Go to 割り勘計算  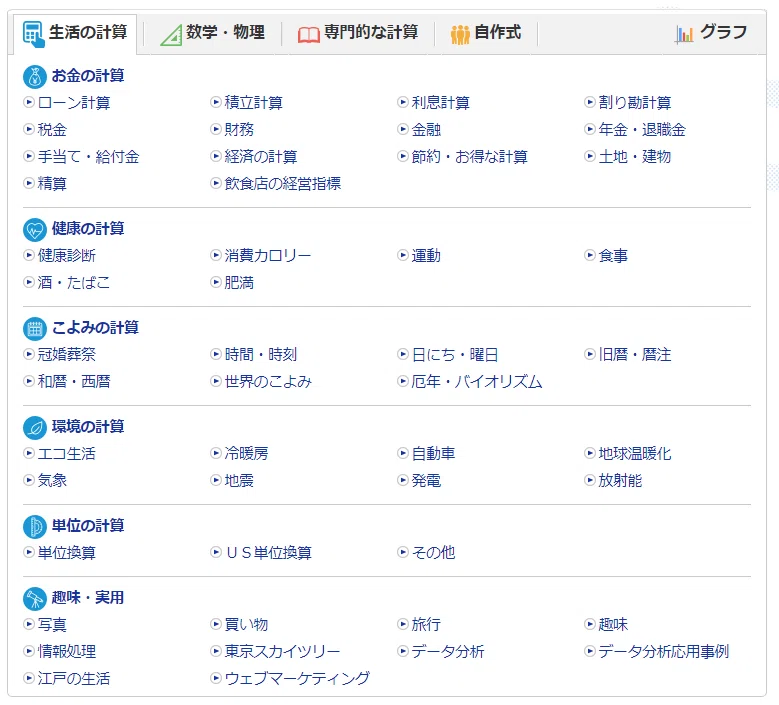tap(635, 102)
